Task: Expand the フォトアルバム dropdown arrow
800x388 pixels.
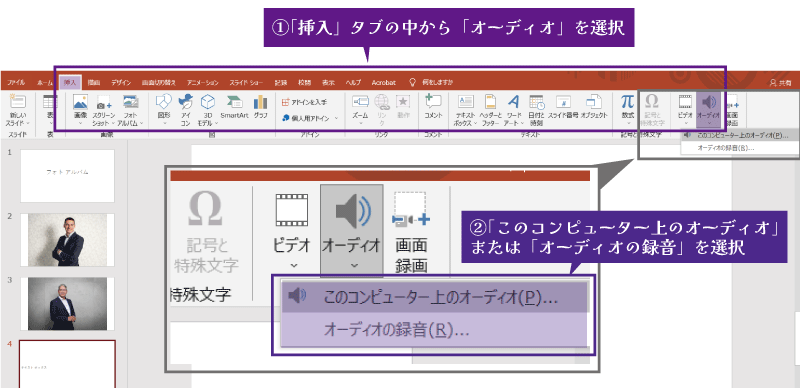Action: pyautogui.click(x=141, y=124)
